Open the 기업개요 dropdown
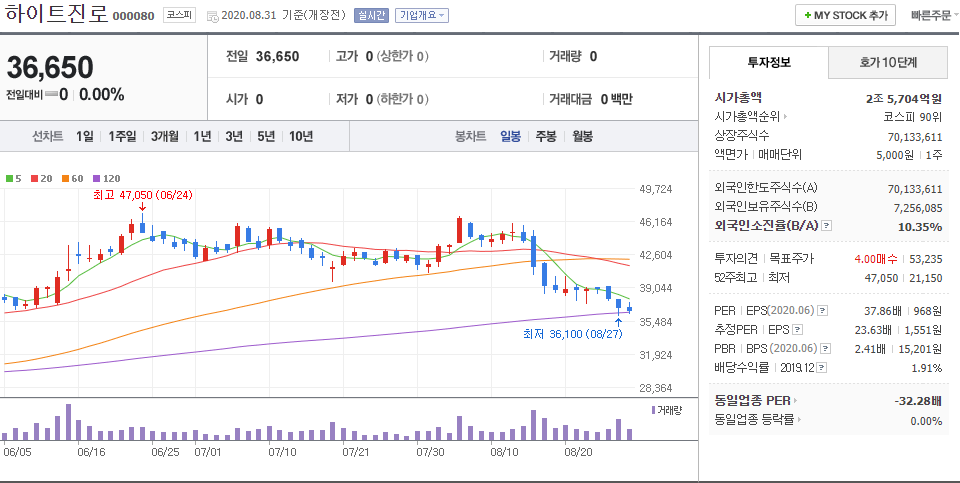960x483 pixels. click(422, 16)
